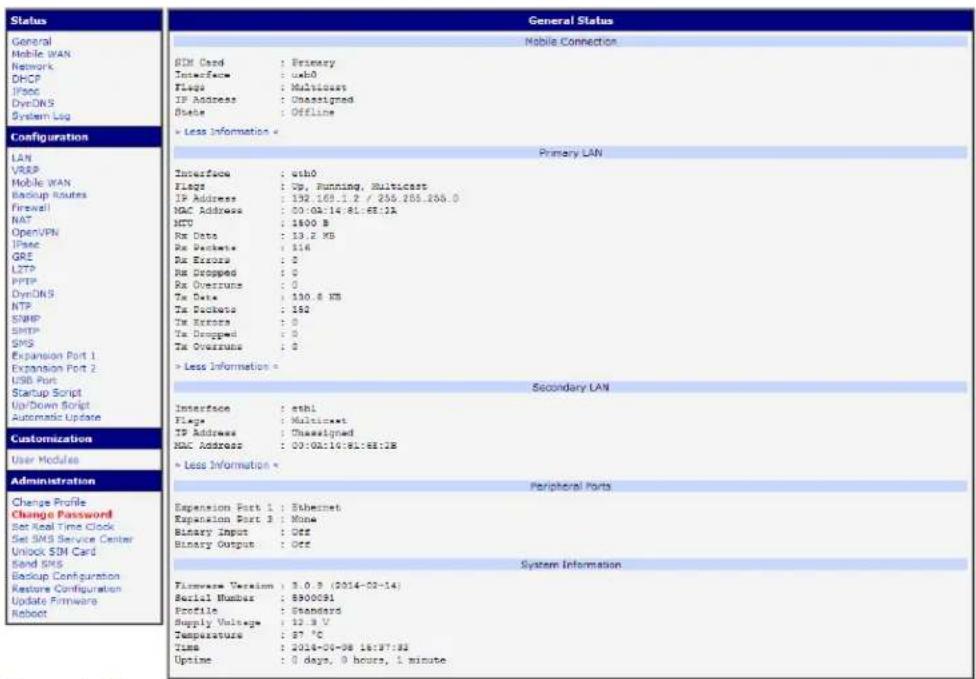Open Firewall configuration
Screen dimensions: 976x679
coord(30,208)
